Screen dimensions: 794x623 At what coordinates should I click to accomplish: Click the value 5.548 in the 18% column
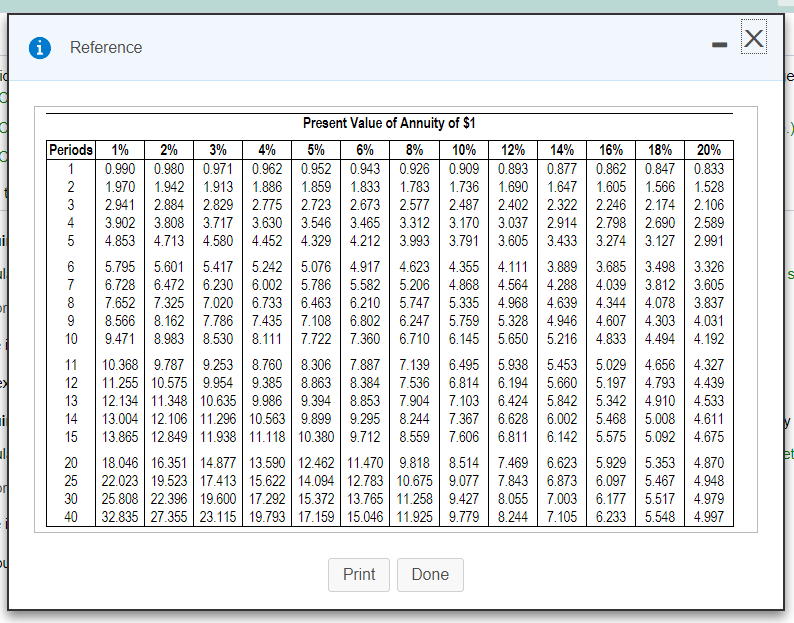[660, 517]
